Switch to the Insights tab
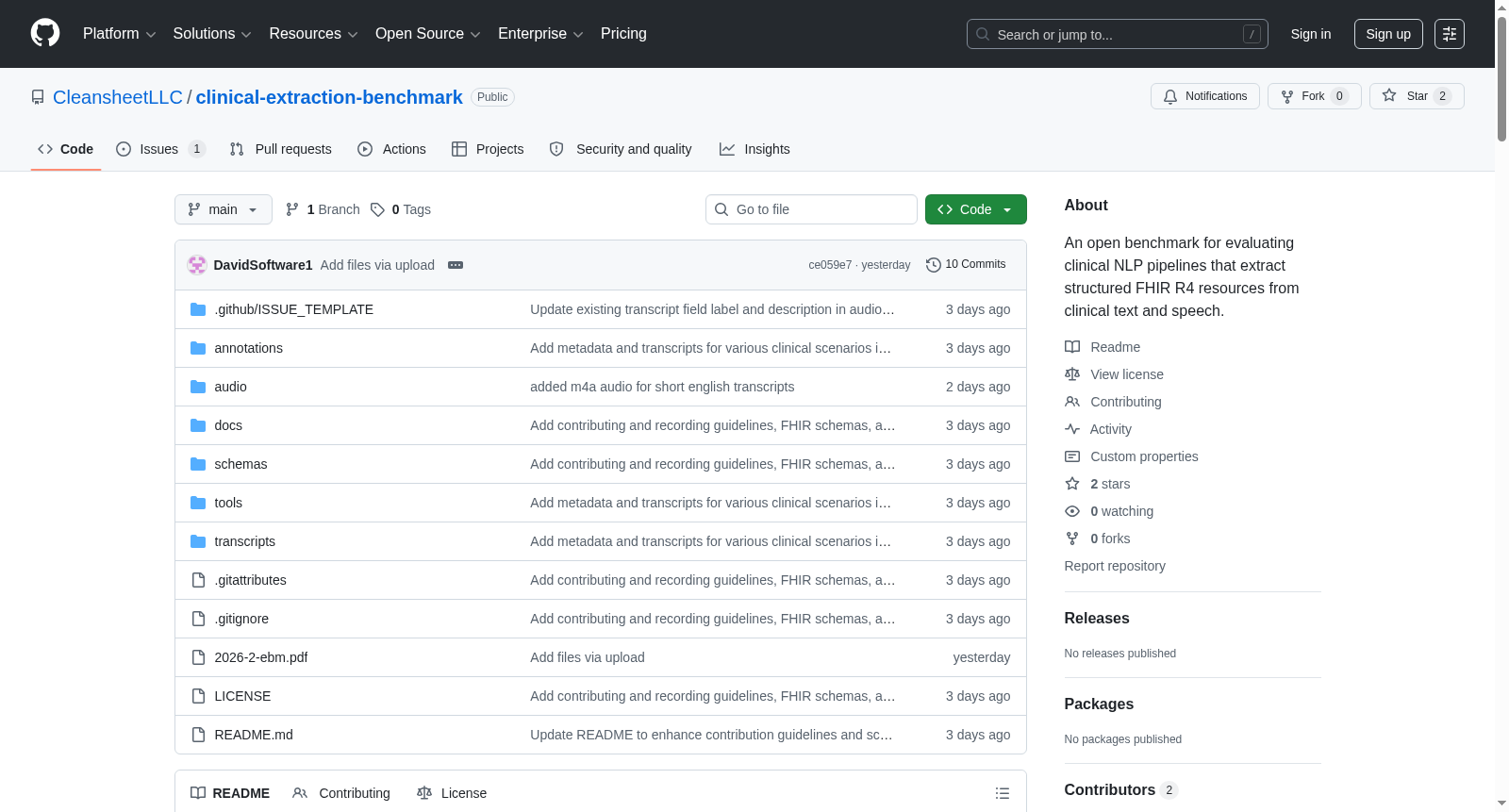 click(754, 149)
